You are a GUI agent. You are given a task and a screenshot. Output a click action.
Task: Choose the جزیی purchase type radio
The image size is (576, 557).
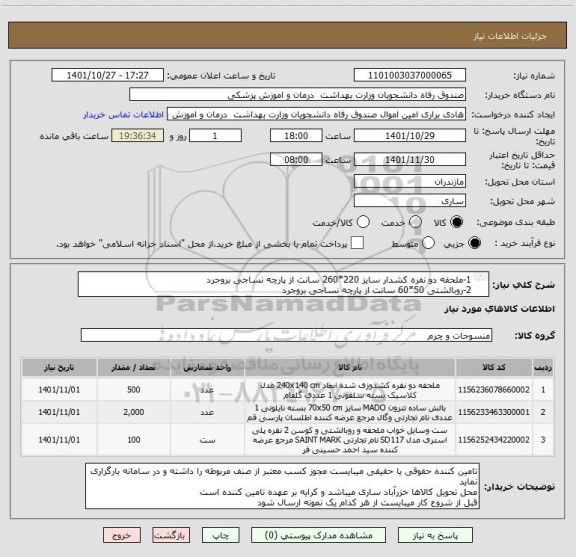click(x=475, y=243)
